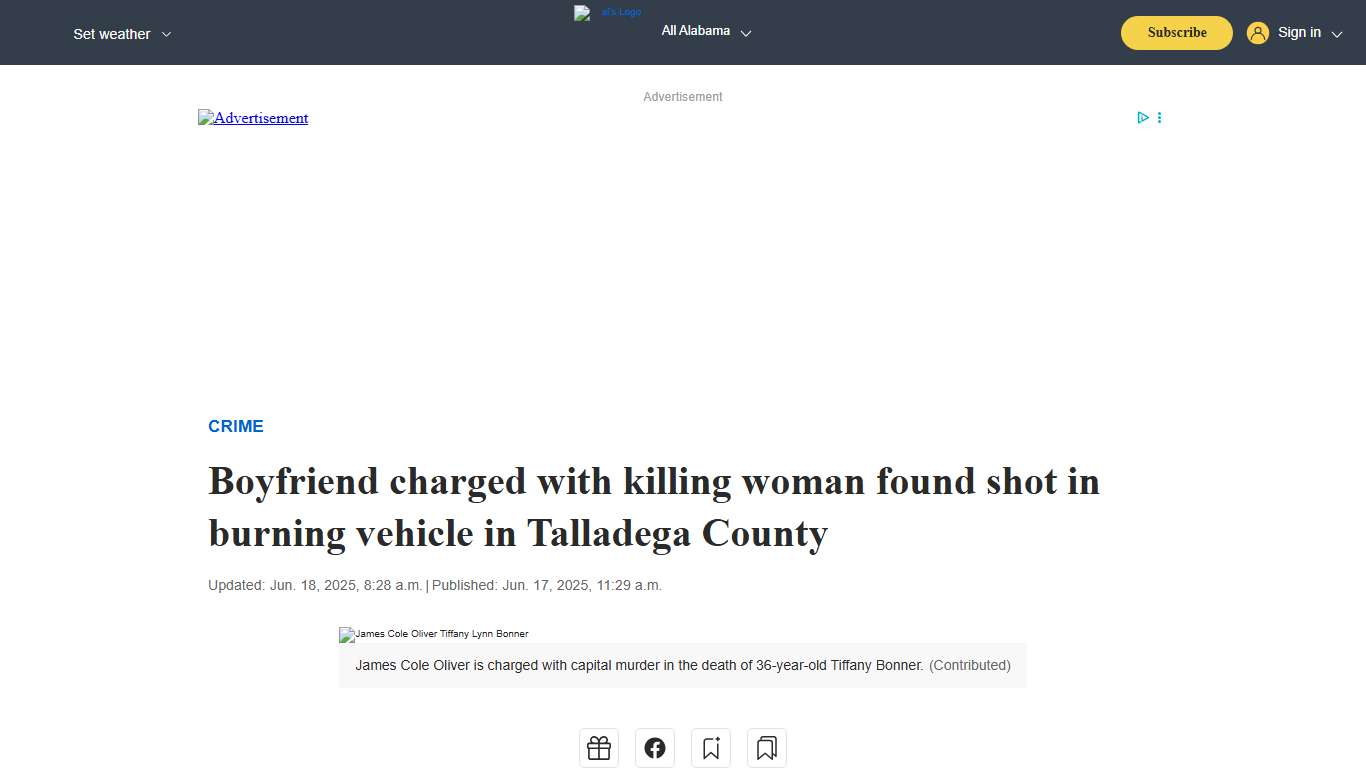
Task: Open the CRIME section
Action: pos(236,426)
